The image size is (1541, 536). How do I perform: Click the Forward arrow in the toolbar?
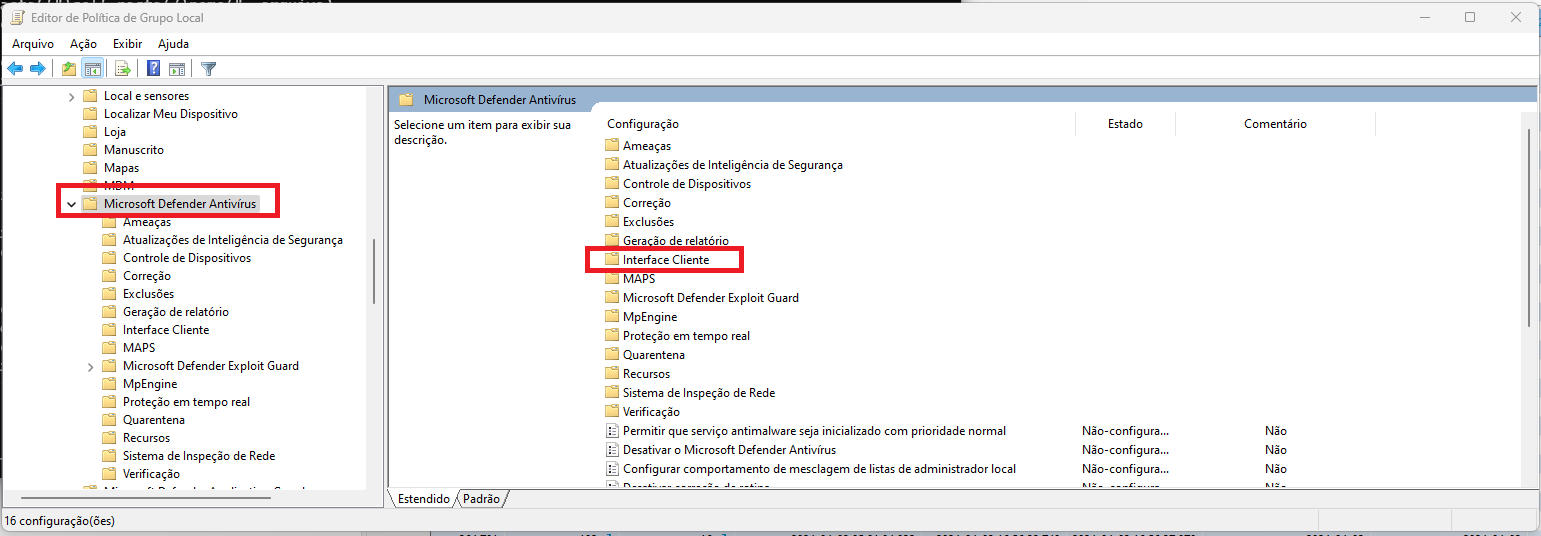coord(38,69)
